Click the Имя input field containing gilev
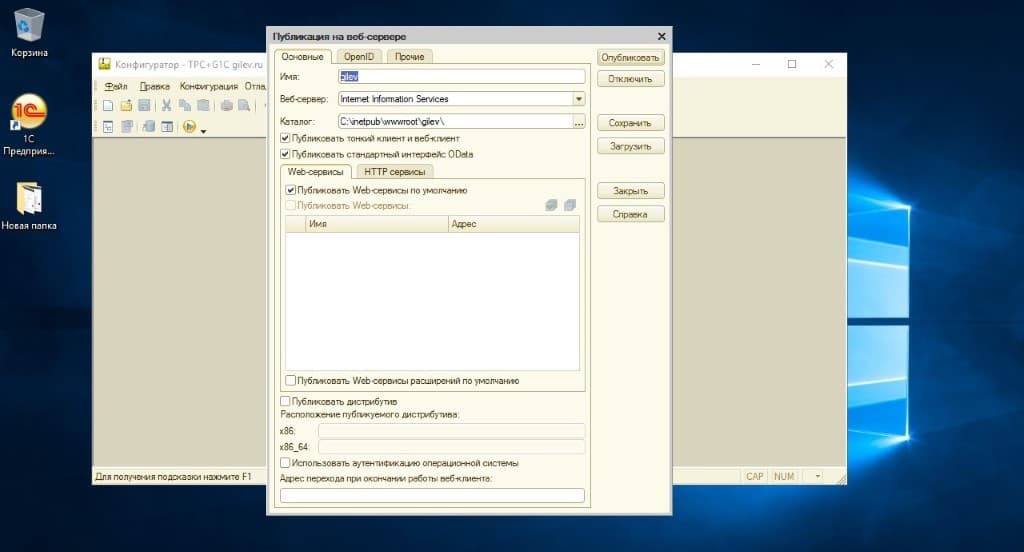Image resolution: width=1024 pixels, height=552 pixels. [461, 76]
